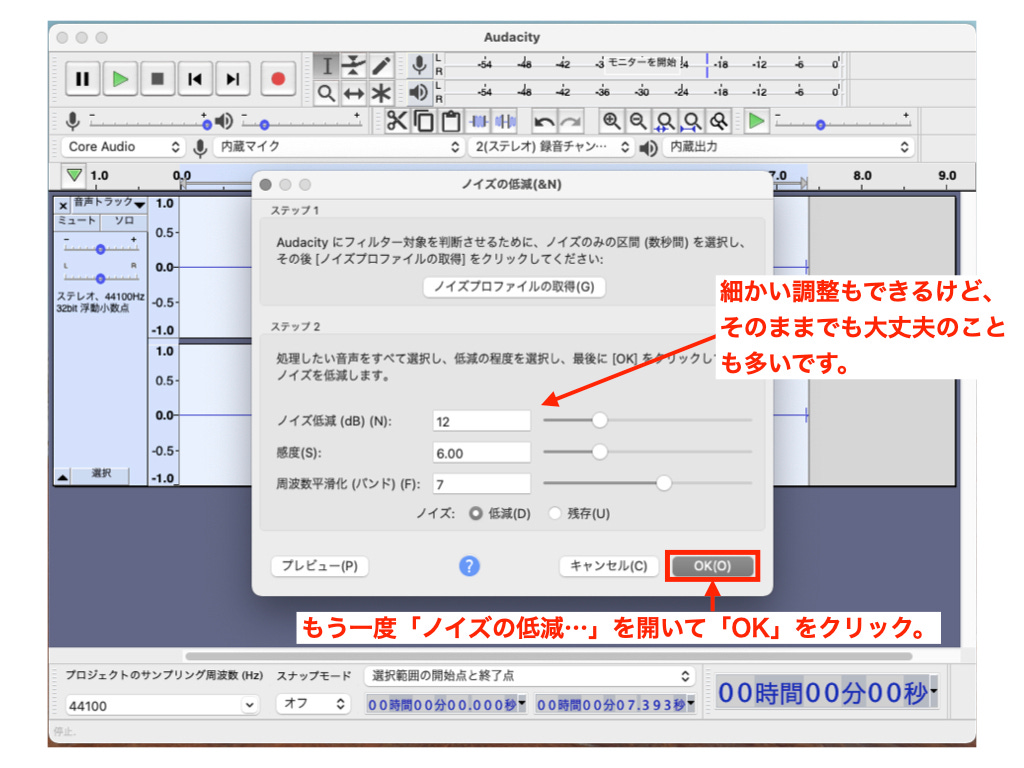1024x768 pixels.
Task: Select the 低減(D) noise radio button
Action: pyautogui.click(x=475, y=513)
